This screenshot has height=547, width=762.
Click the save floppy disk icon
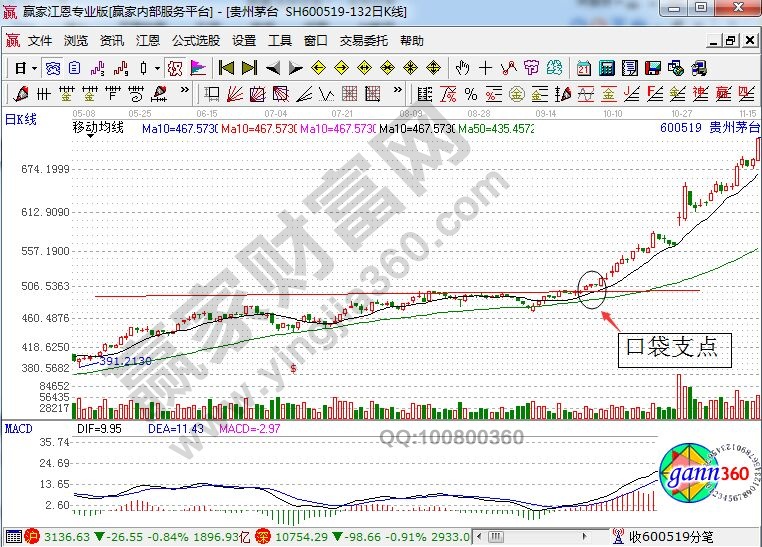(x=655, y=68)
